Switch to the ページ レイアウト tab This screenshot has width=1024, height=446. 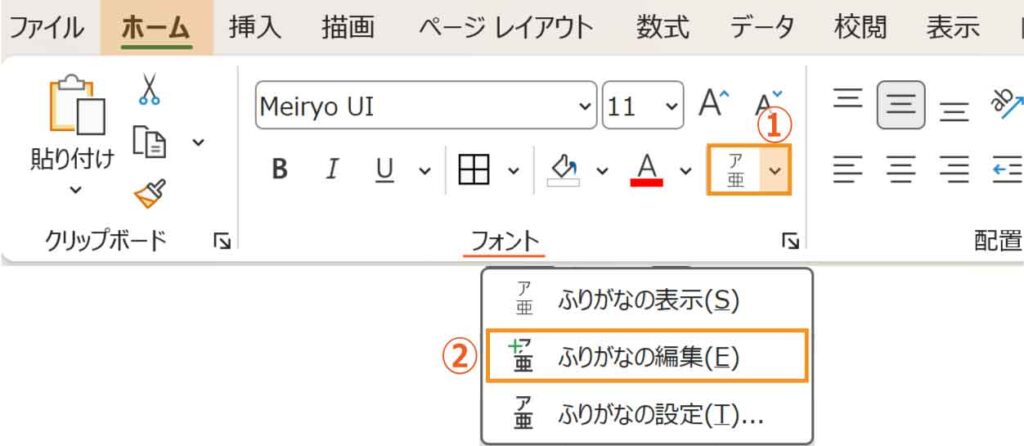(506, 27)
